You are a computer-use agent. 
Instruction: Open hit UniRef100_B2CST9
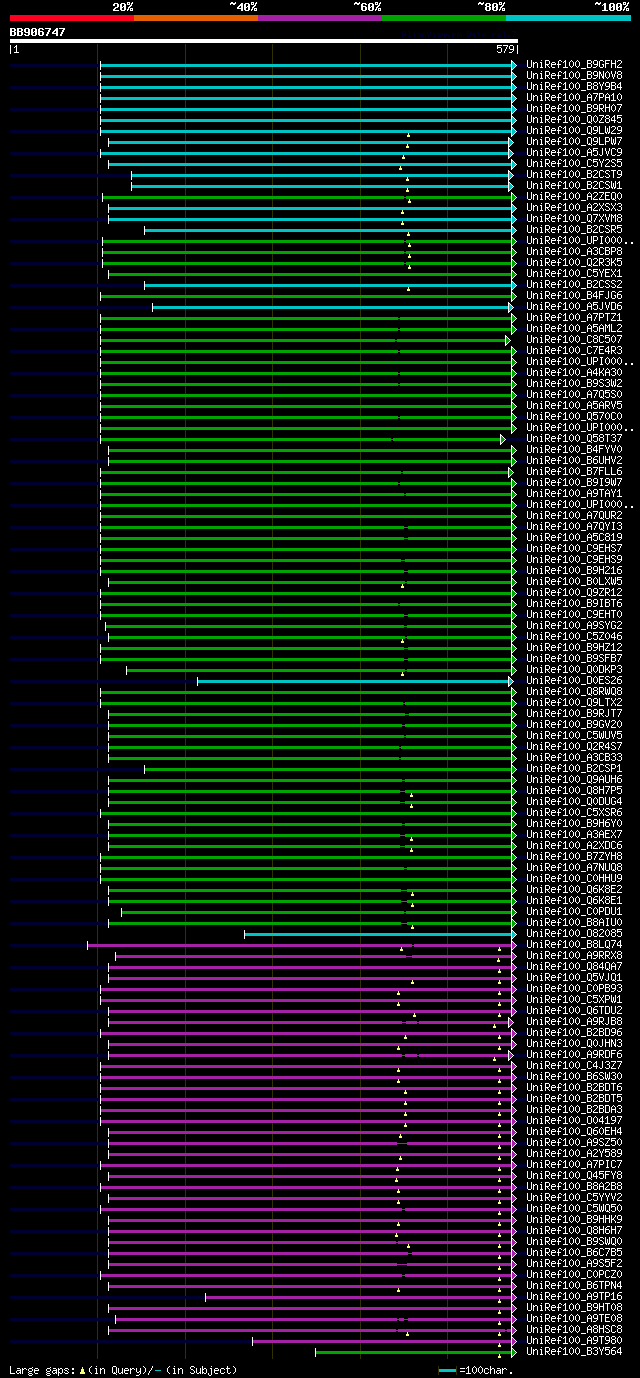point(574,174)
